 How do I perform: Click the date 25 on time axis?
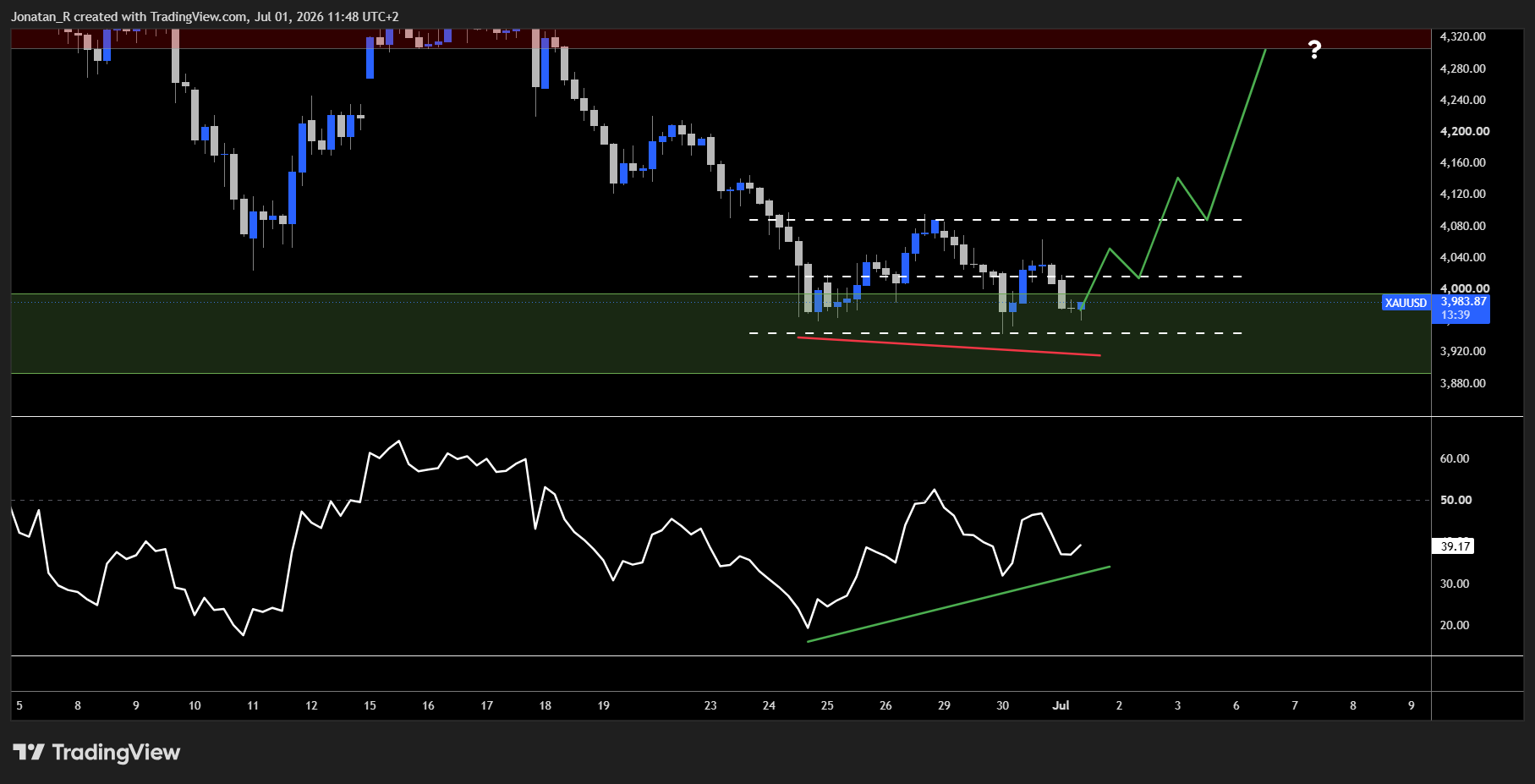827,705
